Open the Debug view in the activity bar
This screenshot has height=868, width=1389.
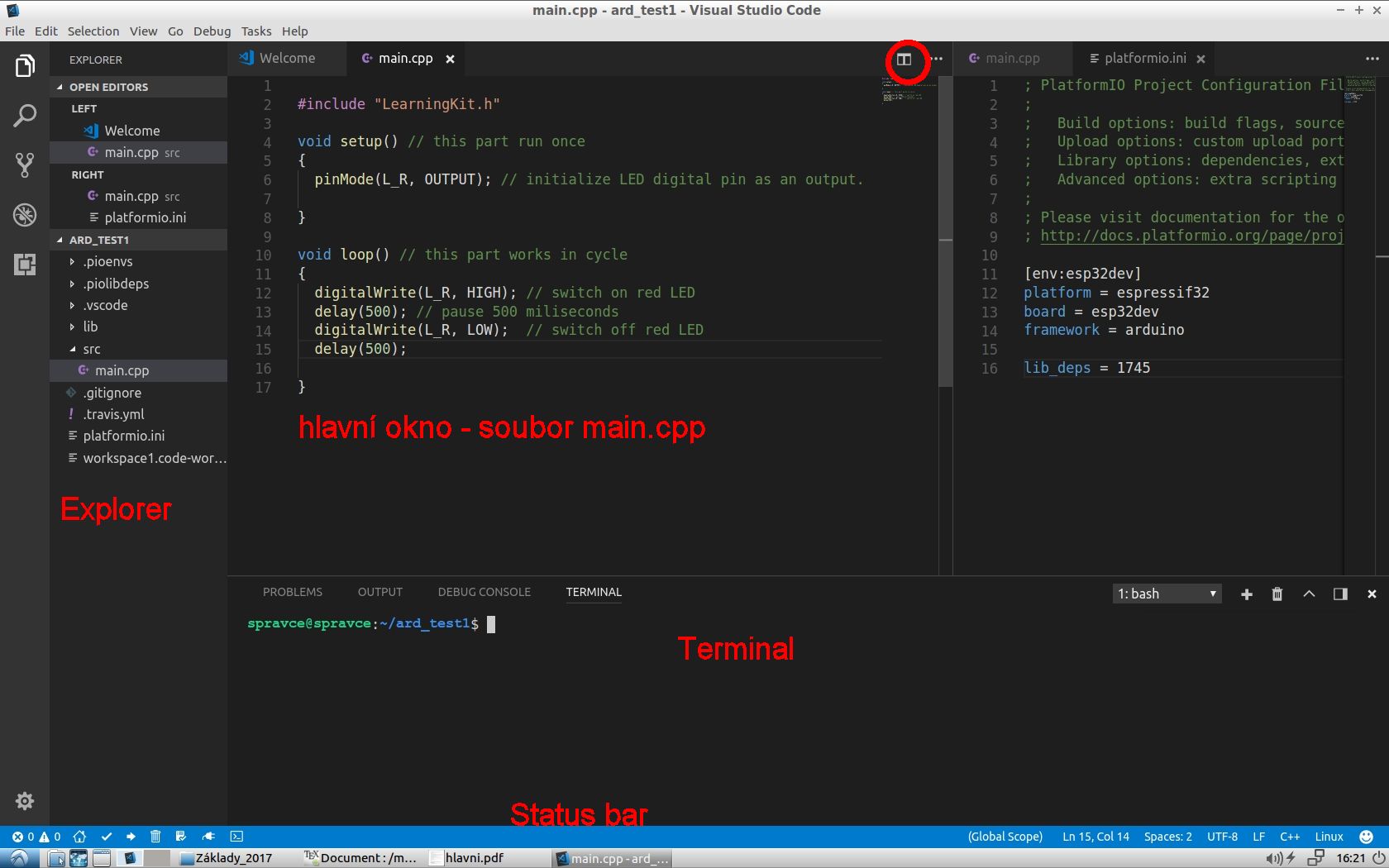pyautogui.click(x=25, y=215)
